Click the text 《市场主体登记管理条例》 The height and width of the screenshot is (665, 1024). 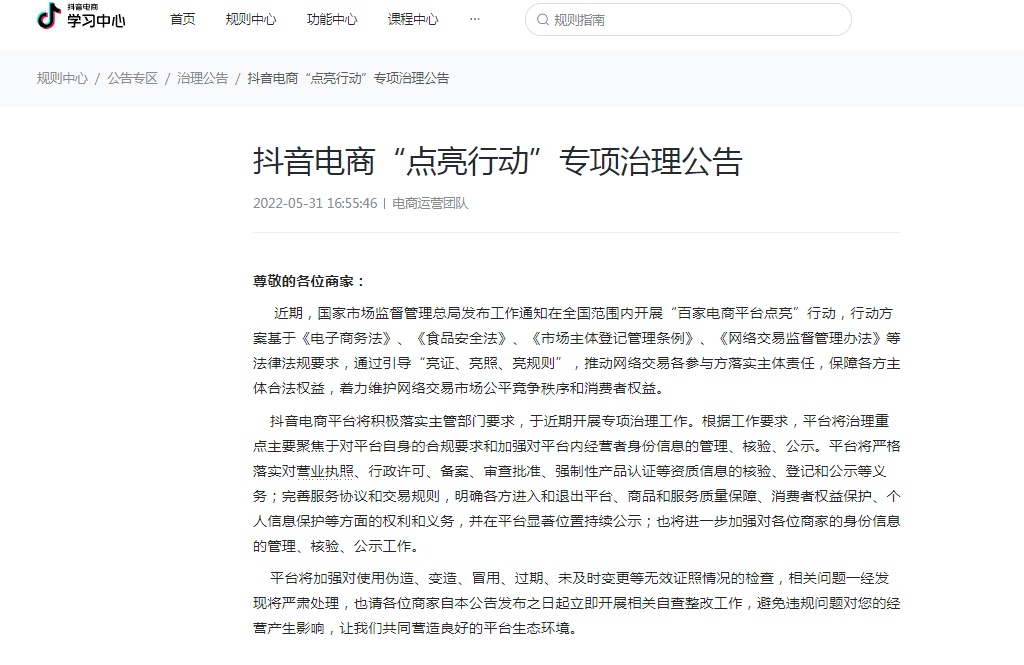(x=613, y=338)
